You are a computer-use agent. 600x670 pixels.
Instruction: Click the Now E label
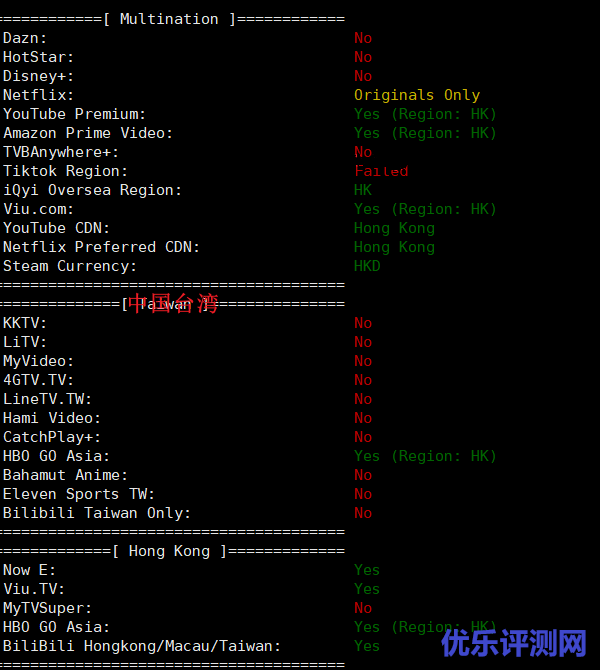30,570
